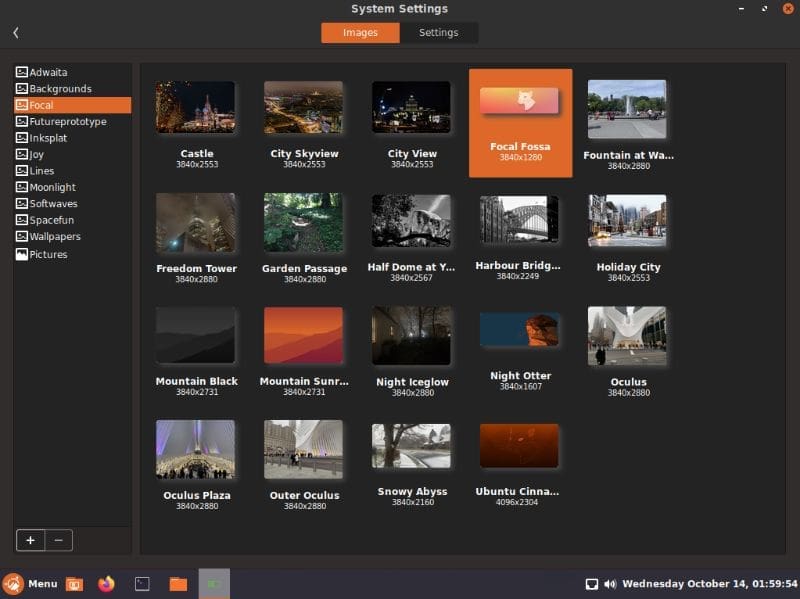
Task: Click the active System Settings taskbar item
Action: tap(214, 584)
